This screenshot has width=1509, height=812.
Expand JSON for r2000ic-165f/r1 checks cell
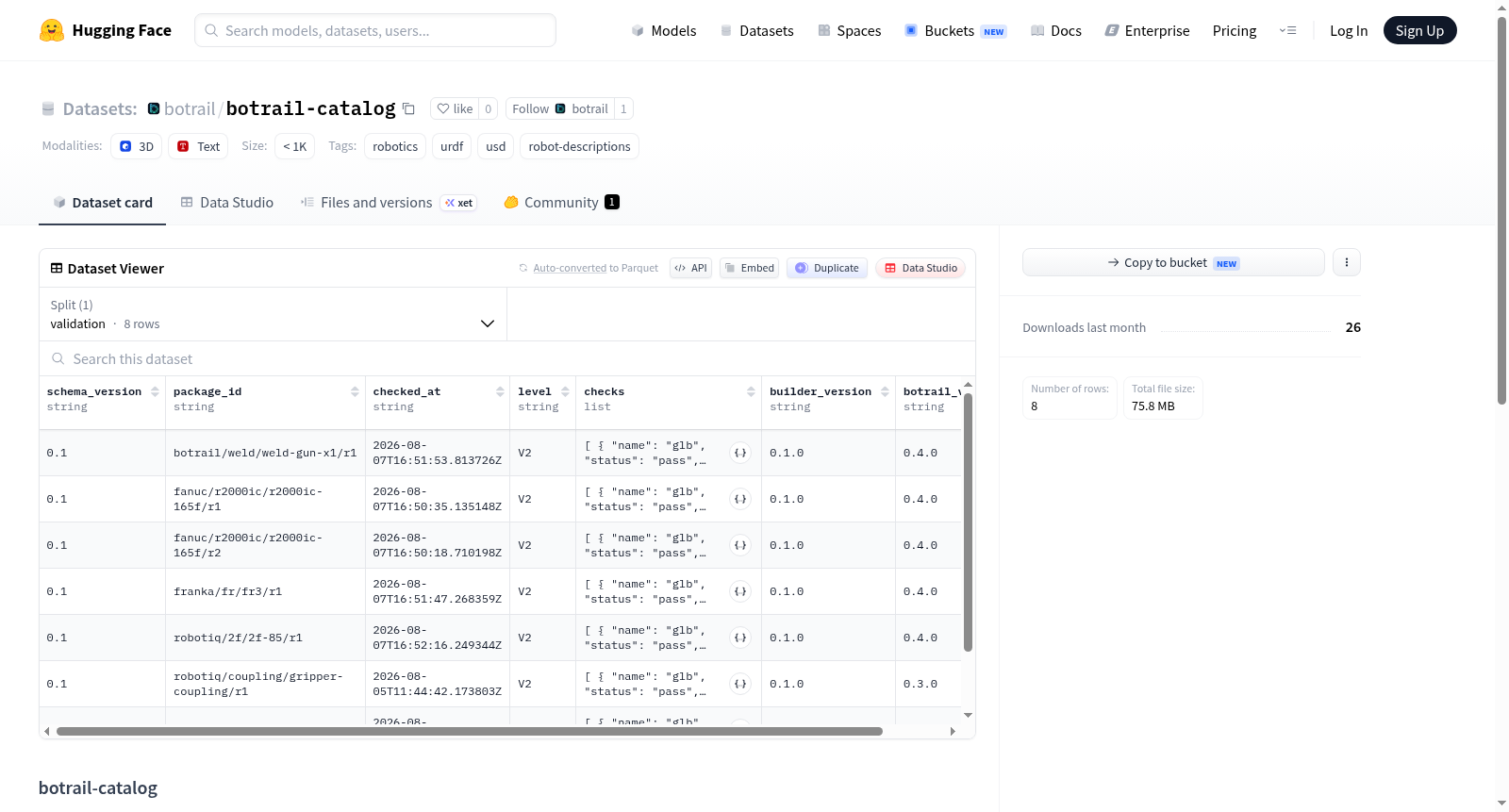740,499
